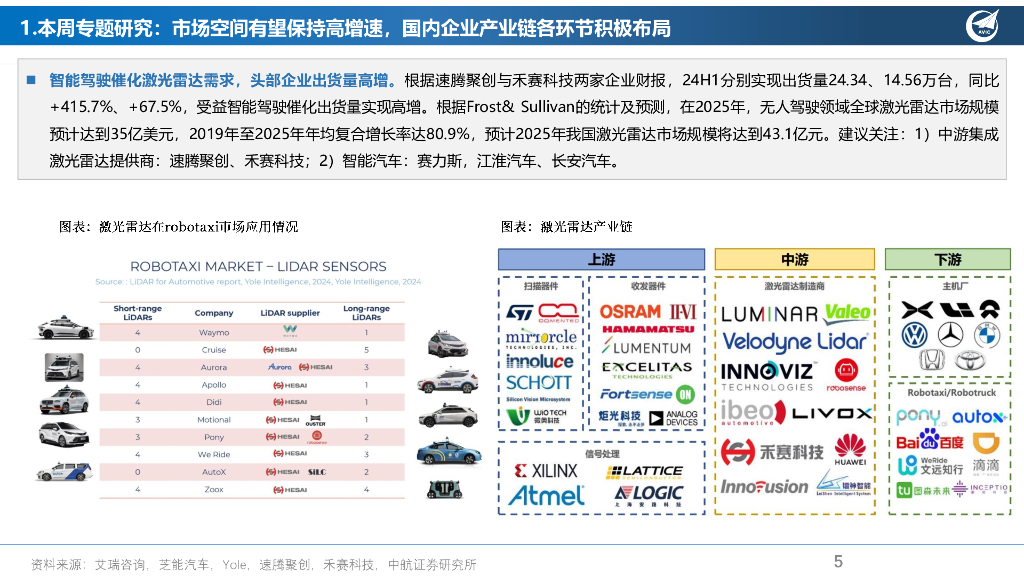Click the Waymo vehicle image

65,328
